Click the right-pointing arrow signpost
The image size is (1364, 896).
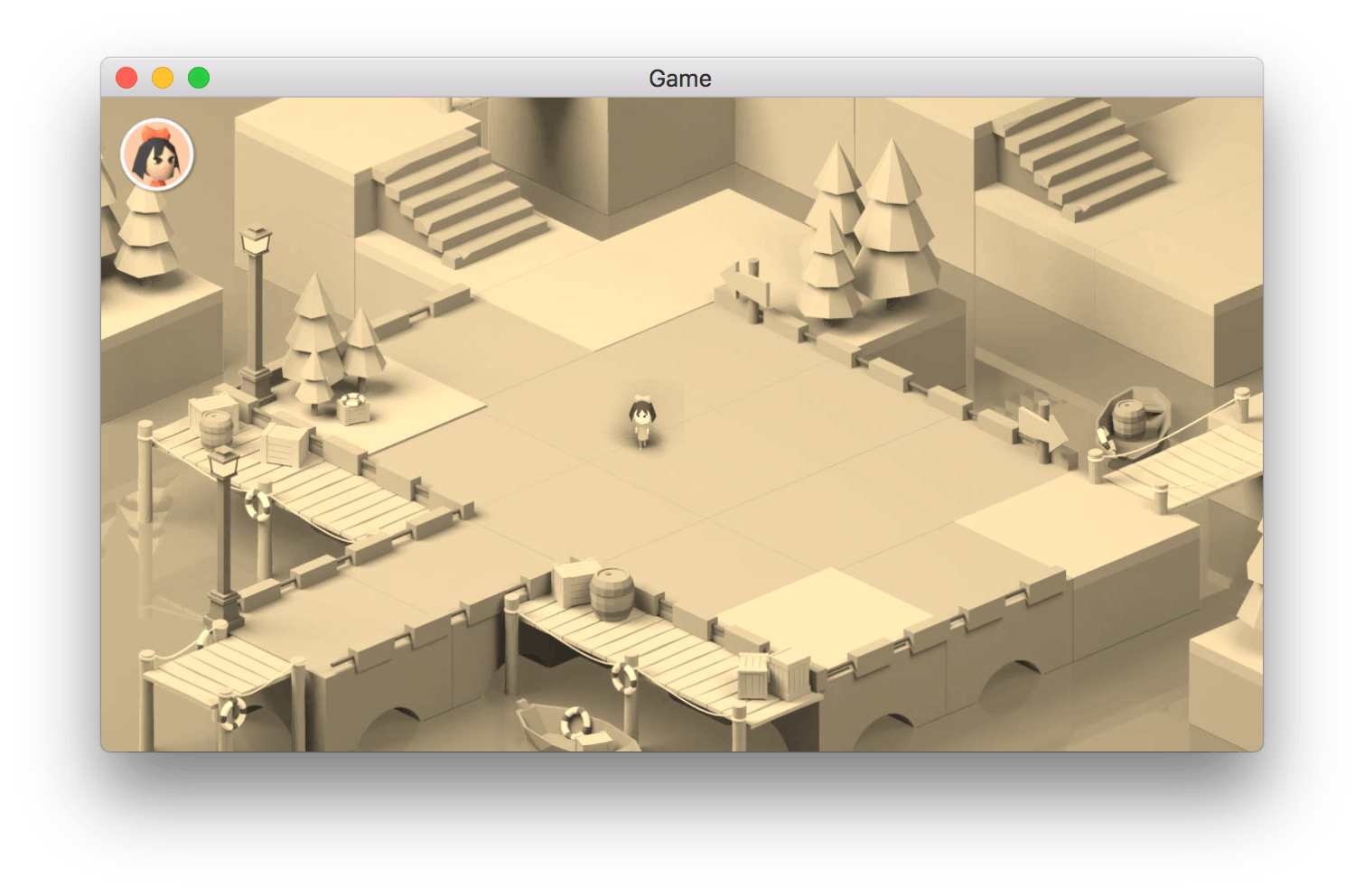[x=1042, y=429]
